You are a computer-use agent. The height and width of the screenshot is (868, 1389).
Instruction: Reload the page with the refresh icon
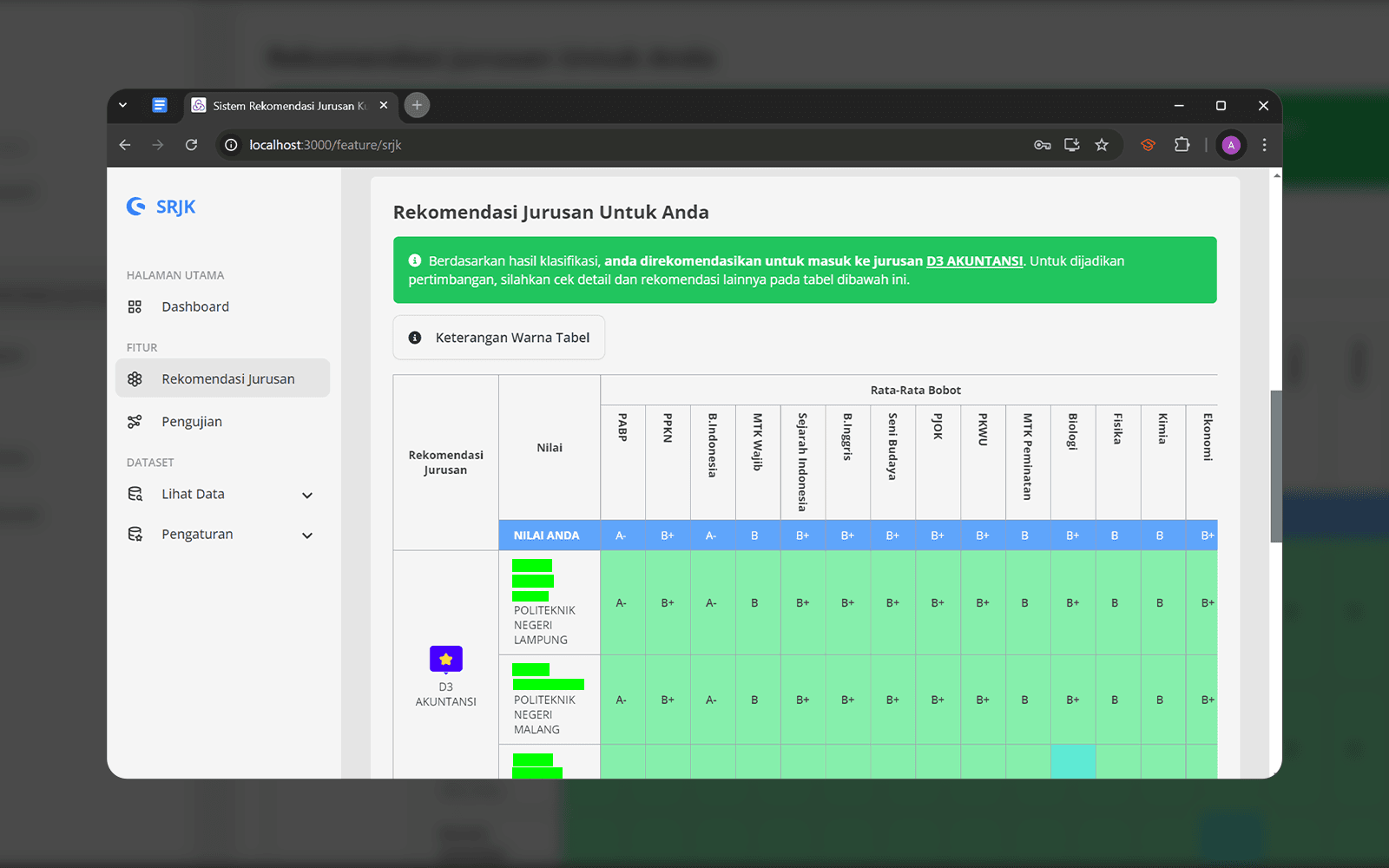(x=191, y=145)
